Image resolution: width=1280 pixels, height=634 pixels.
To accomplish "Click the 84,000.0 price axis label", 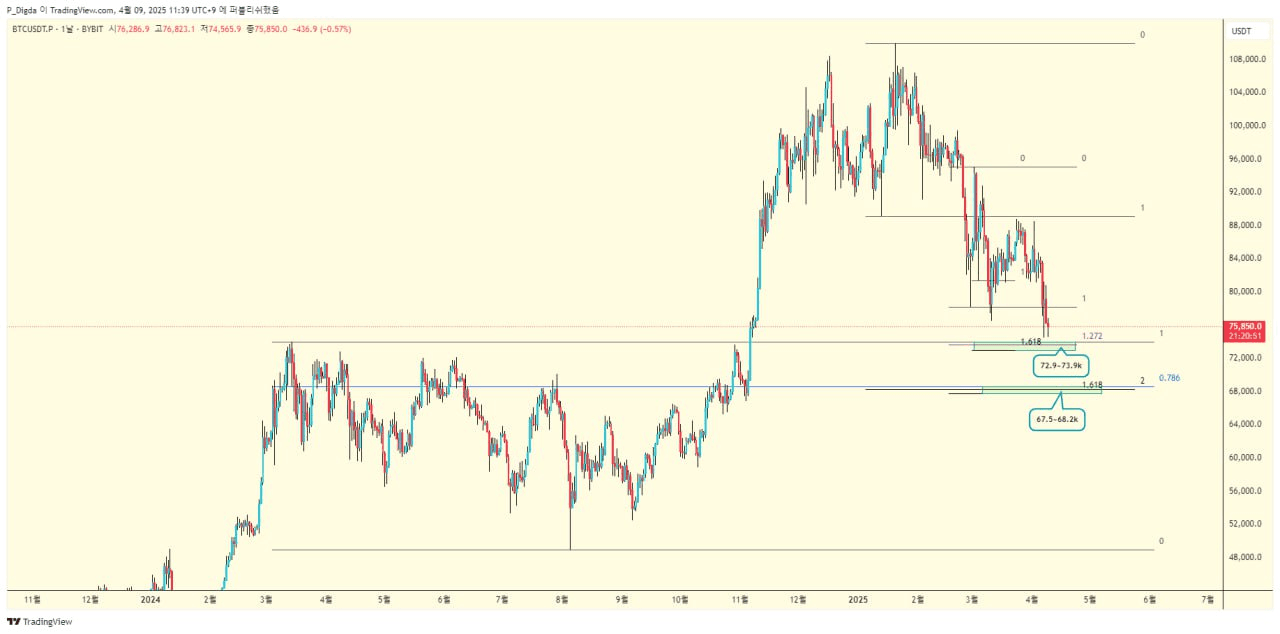I will (x=1246, y=259).
